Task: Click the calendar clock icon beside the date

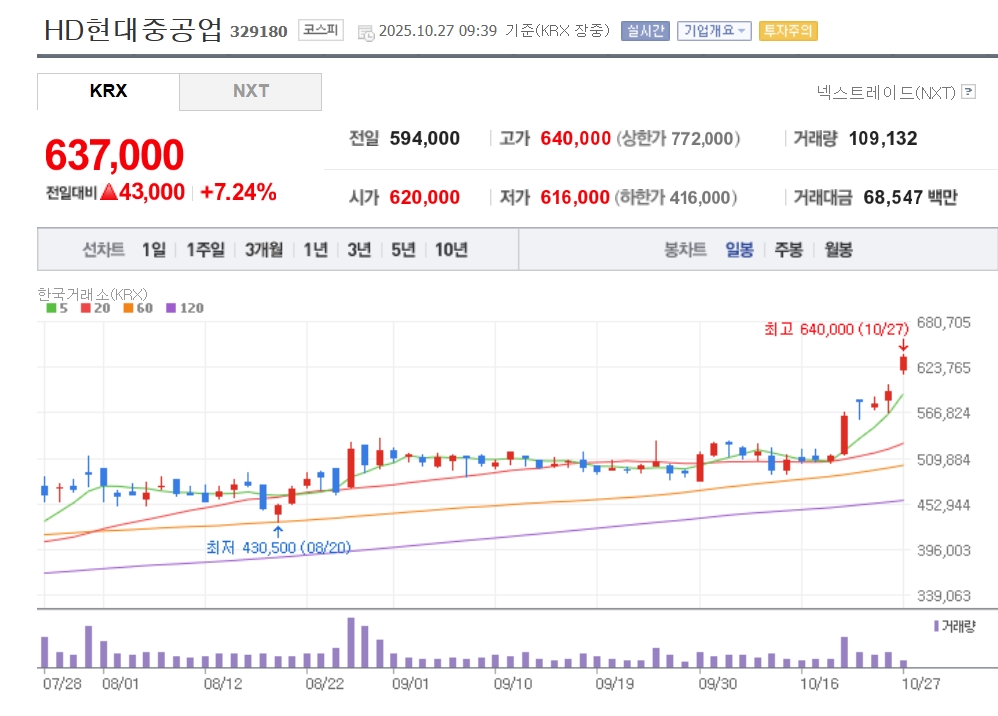Action: point(366,33)
